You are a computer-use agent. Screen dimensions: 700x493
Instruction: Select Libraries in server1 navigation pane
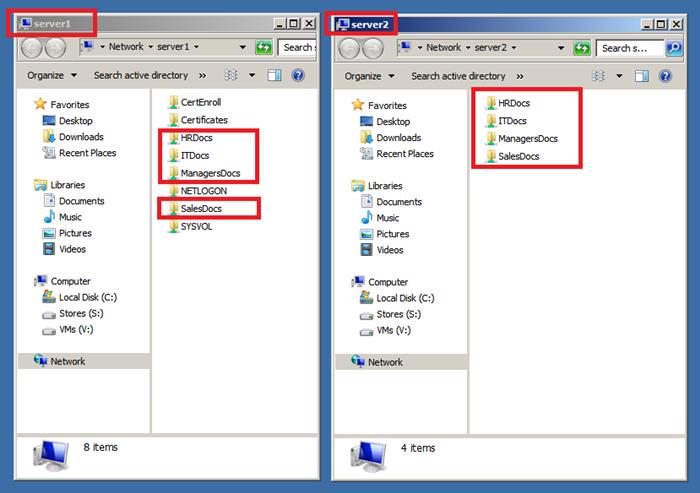click(59, 185)
